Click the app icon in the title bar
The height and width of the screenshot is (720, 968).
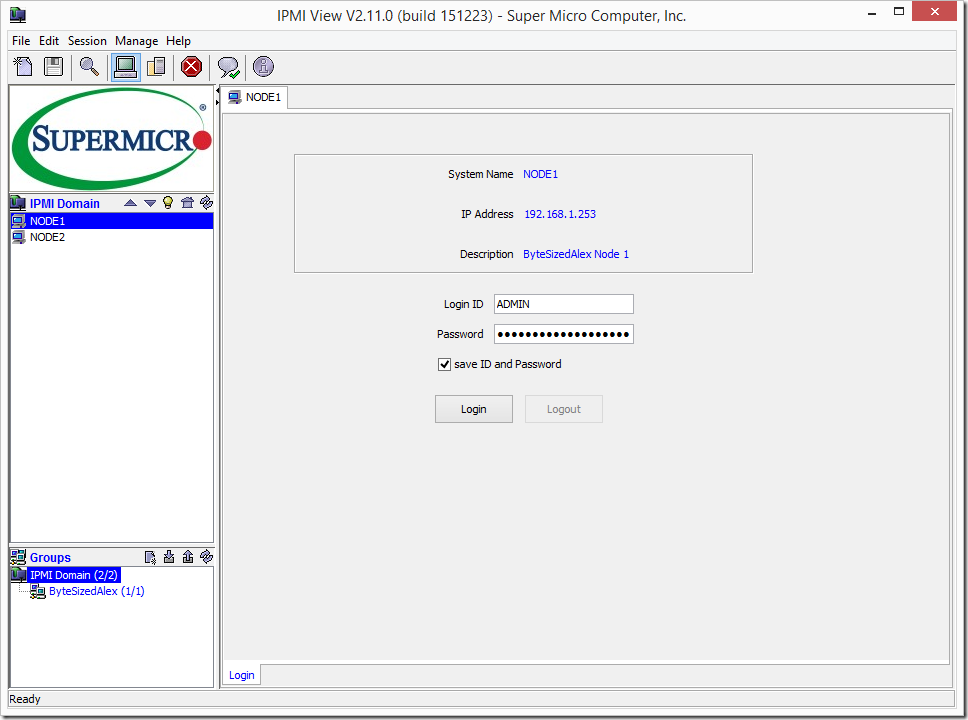coord(18,15)
